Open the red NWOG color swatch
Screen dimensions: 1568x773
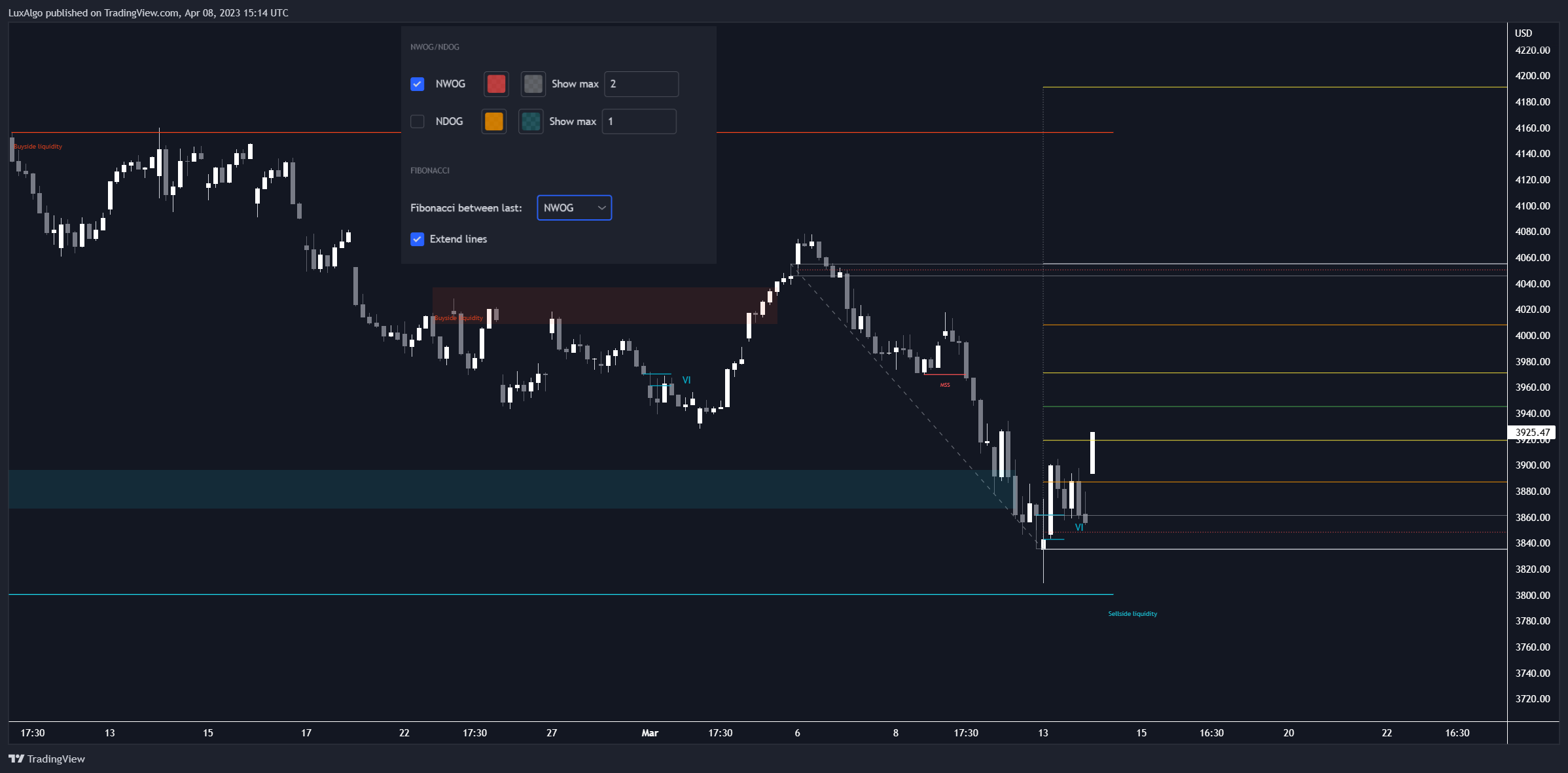pos(496,84)
